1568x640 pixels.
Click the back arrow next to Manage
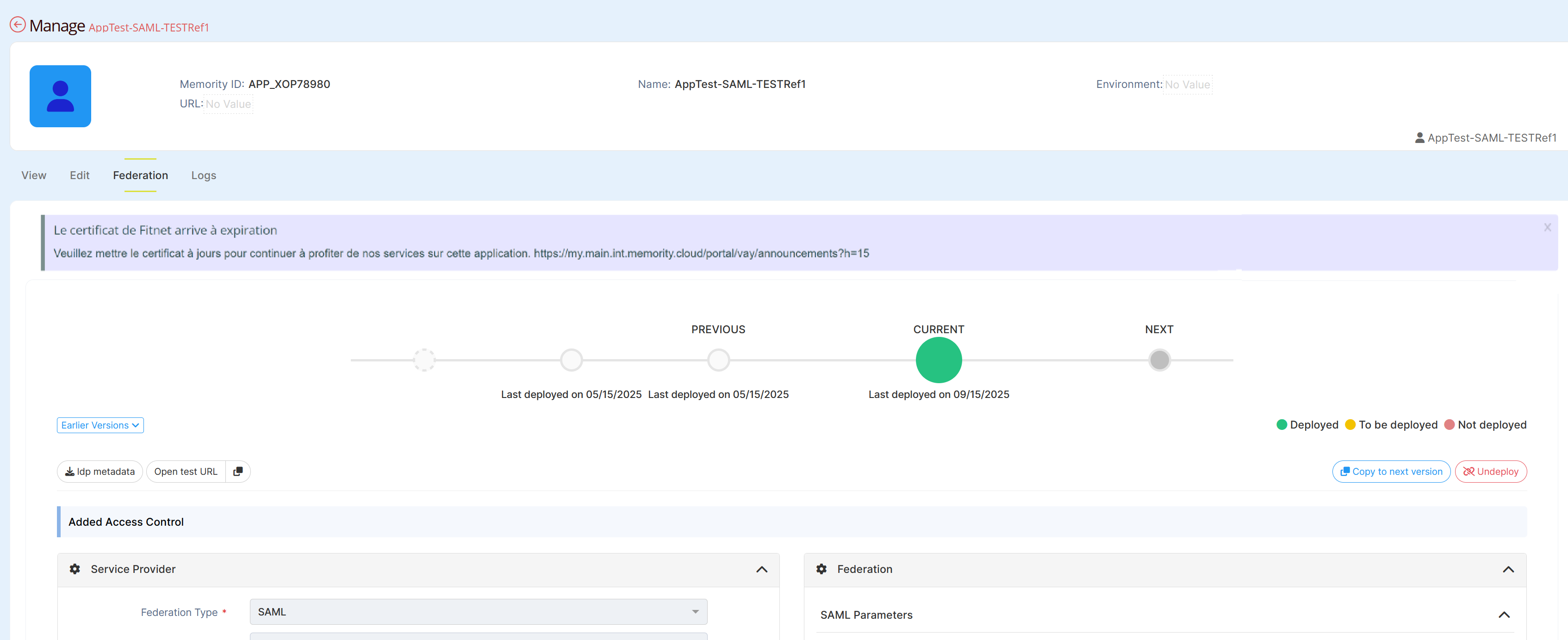point(18,25)
